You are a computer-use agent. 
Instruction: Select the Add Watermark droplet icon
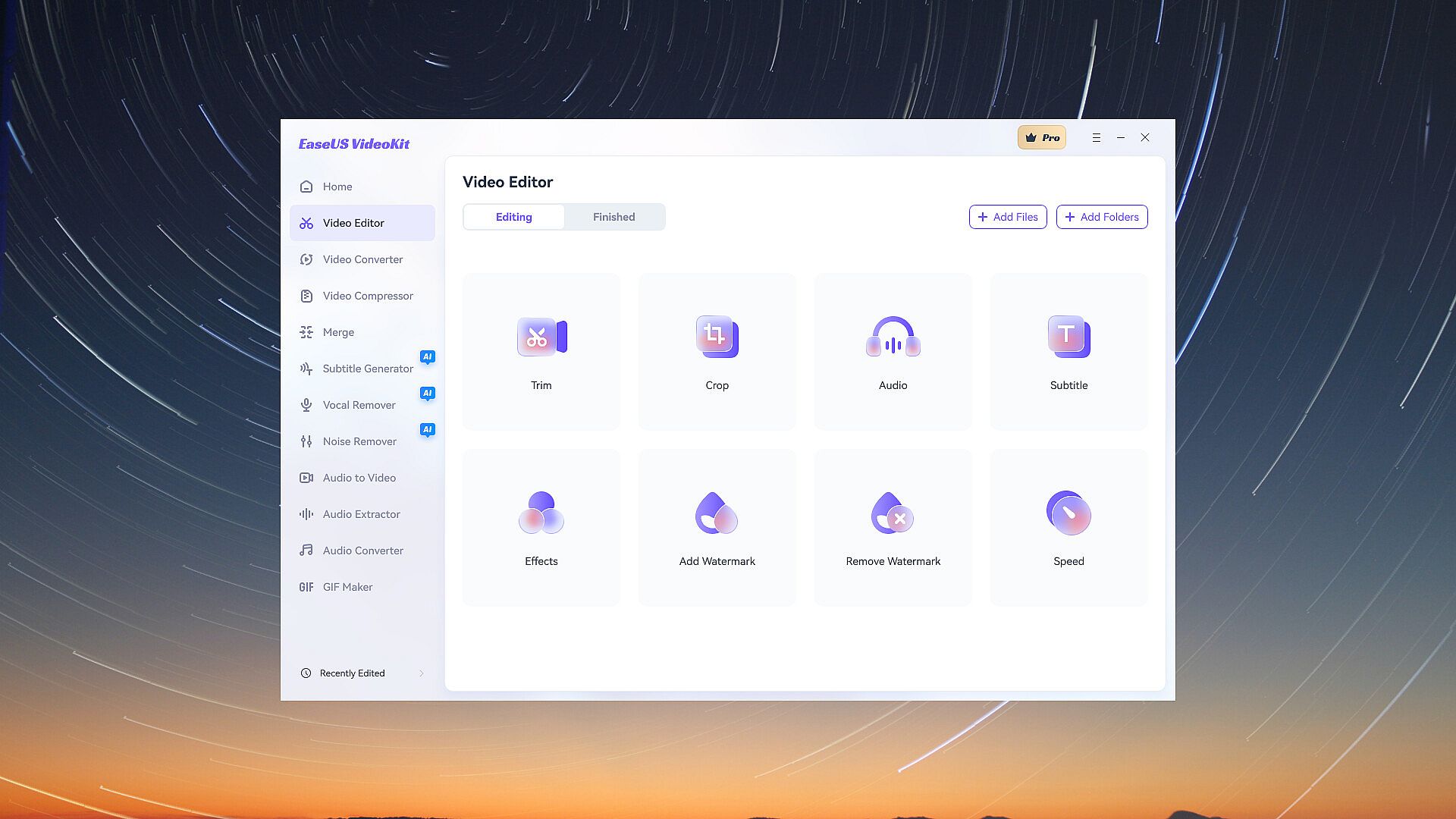[x=717, y=513]
